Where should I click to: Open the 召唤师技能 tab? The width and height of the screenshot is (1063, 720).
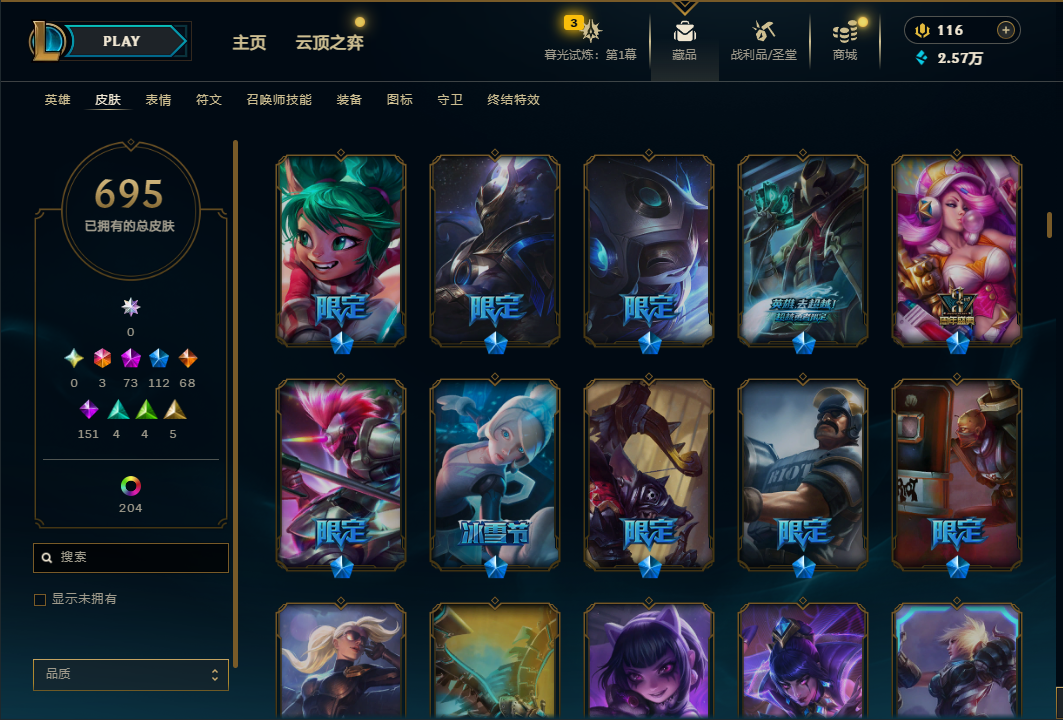(279, 100)
